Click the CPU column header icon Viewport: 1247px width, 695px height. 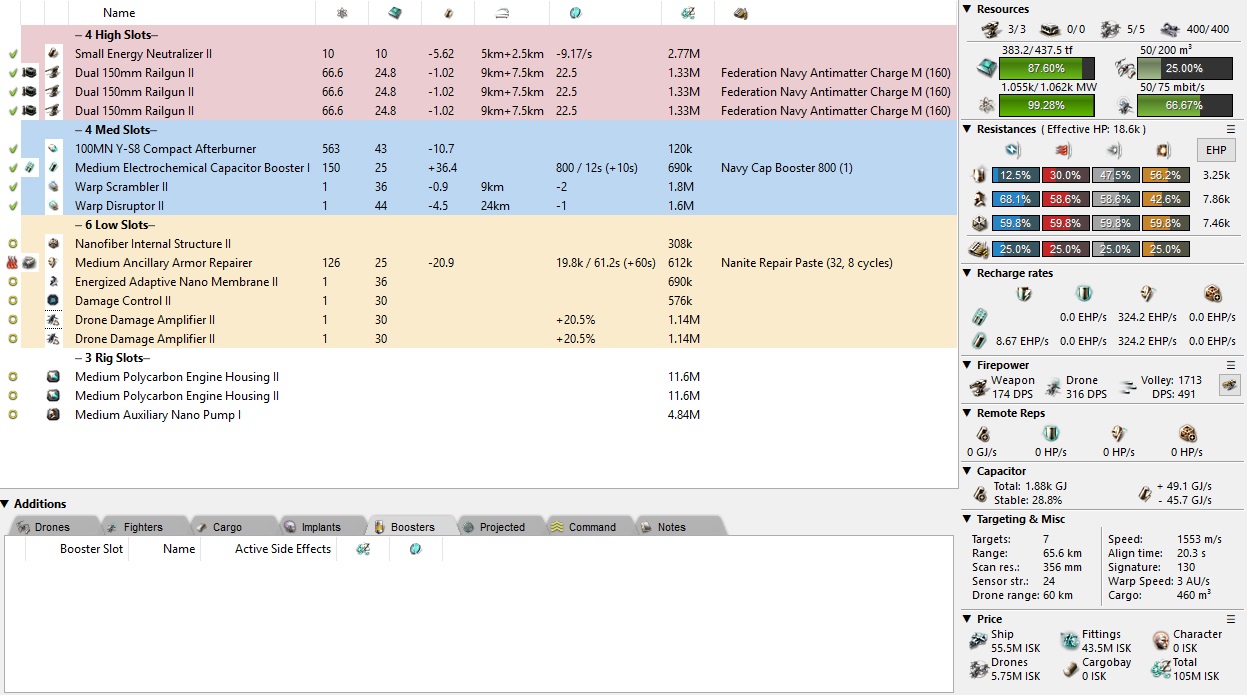tap(395, 13)
